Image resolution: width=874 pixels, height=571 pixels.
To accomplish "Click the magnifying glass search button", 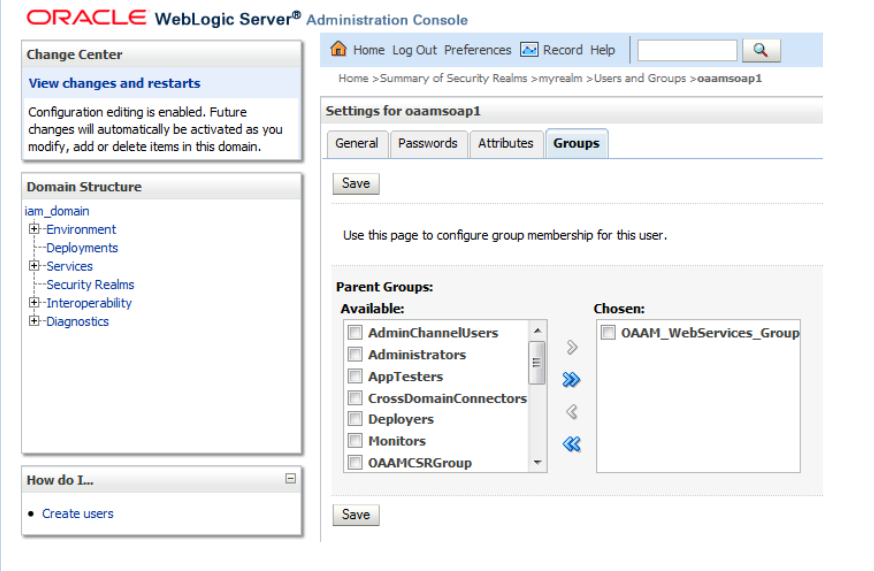I will (x=761, y=50).
